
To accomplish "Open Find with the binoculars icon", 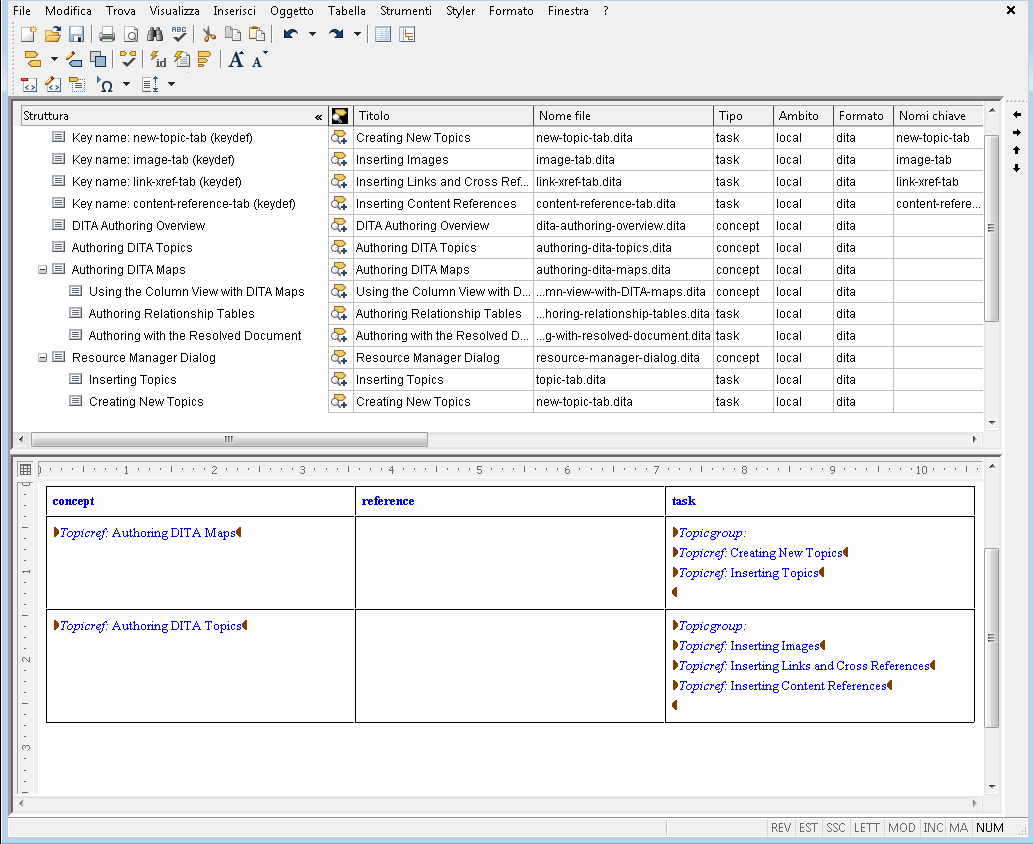I will pos(155,34).
